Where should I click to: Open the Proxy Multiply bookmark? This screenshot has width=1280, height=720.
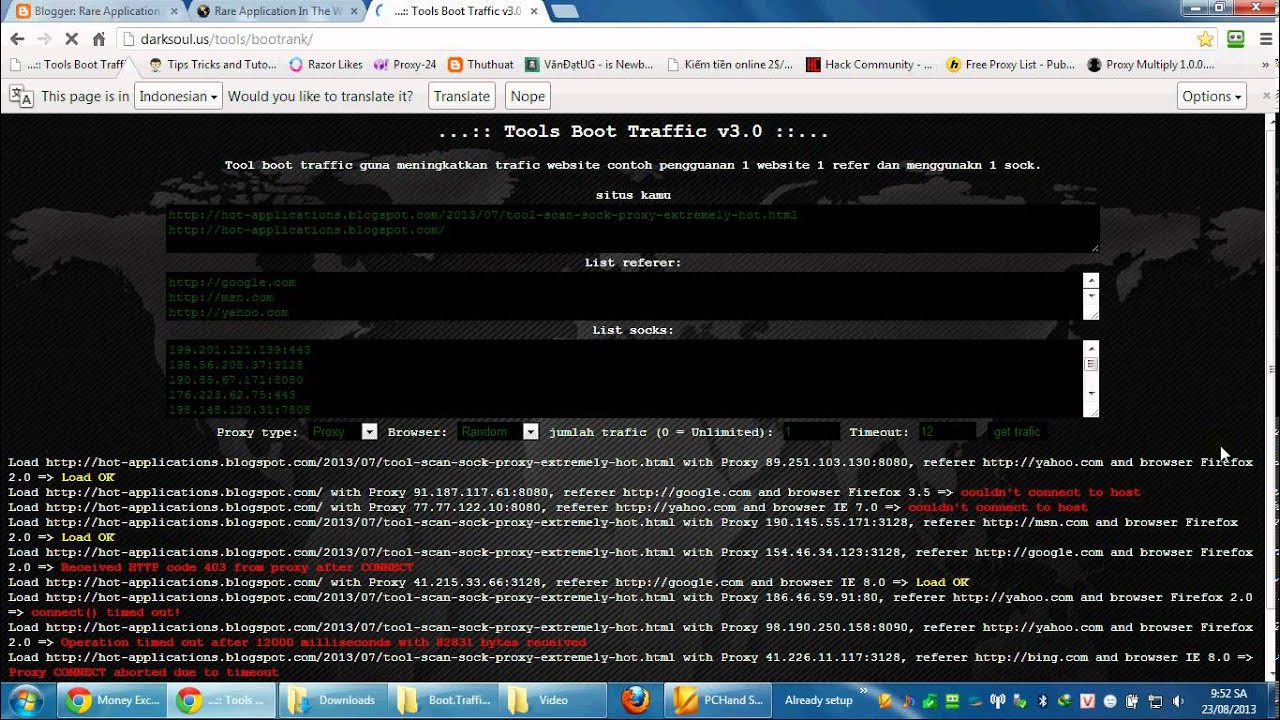click(x=1151, y=64)
